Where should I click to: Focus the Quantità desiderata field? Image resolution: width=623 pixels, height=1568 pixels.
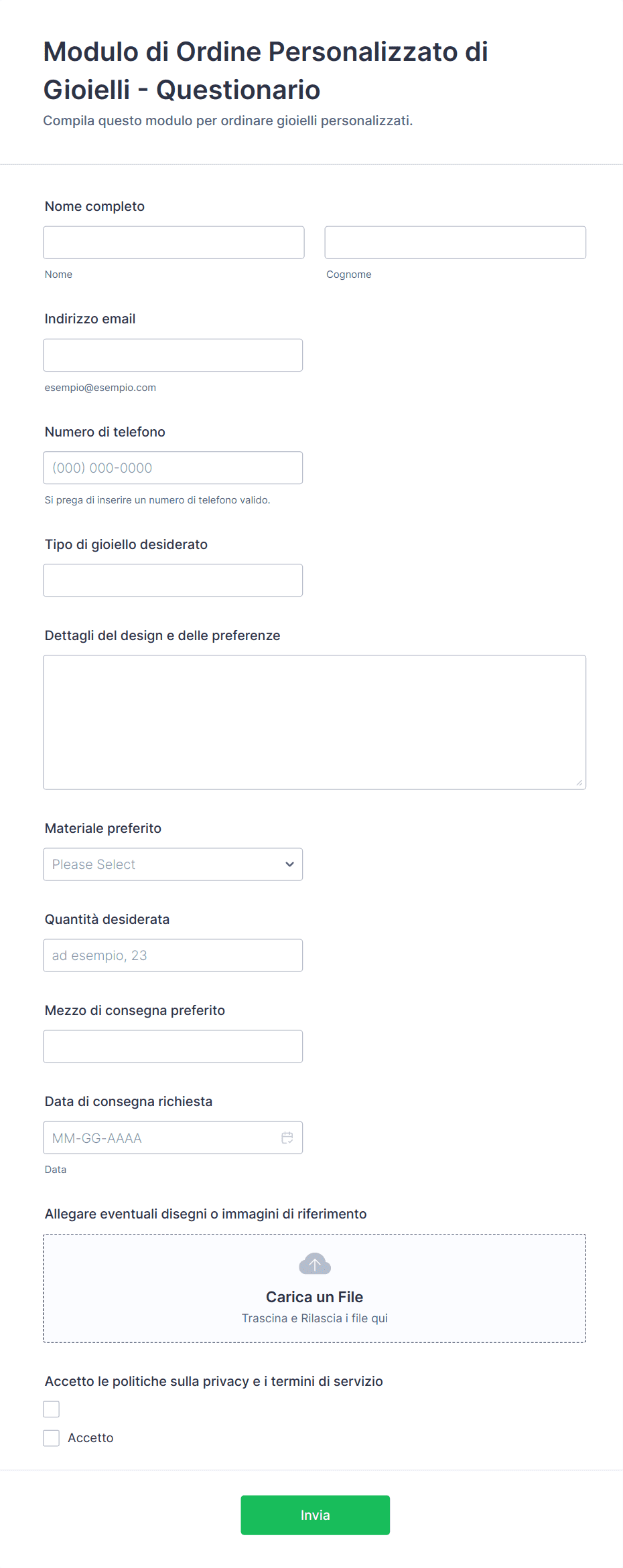pos(173,955)
